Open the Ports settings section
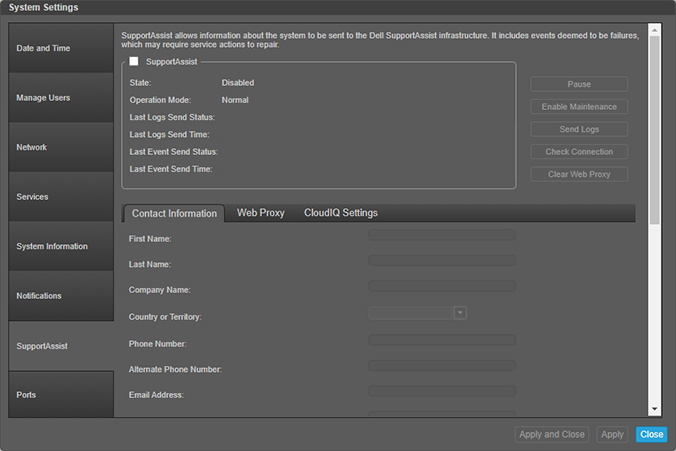Viewport: 676px width, 451px height. (60, 395)
